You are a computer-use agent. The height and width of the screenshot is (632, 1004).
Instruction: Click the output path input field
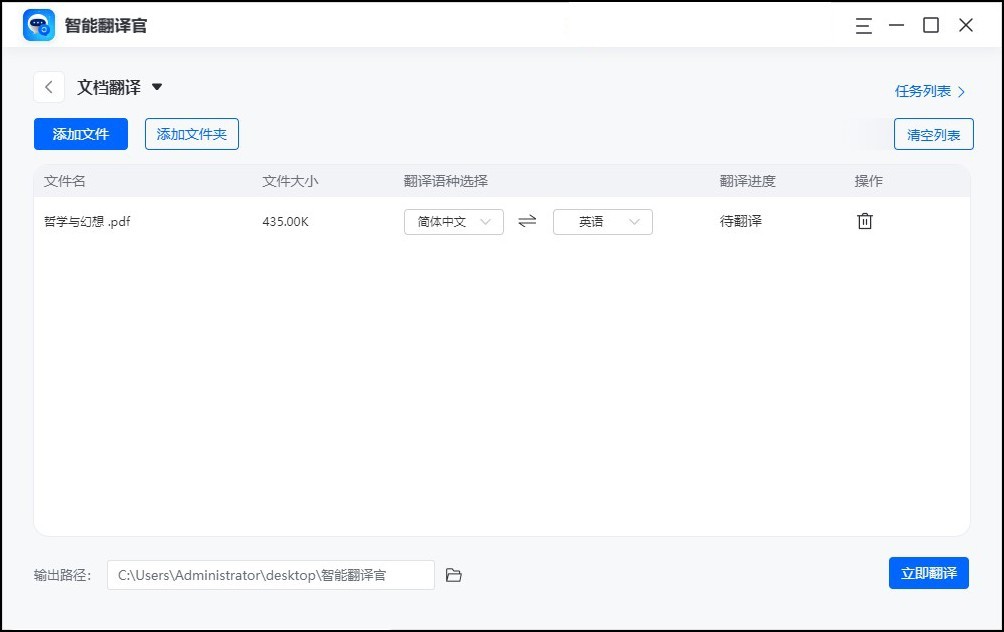(270, 574)
